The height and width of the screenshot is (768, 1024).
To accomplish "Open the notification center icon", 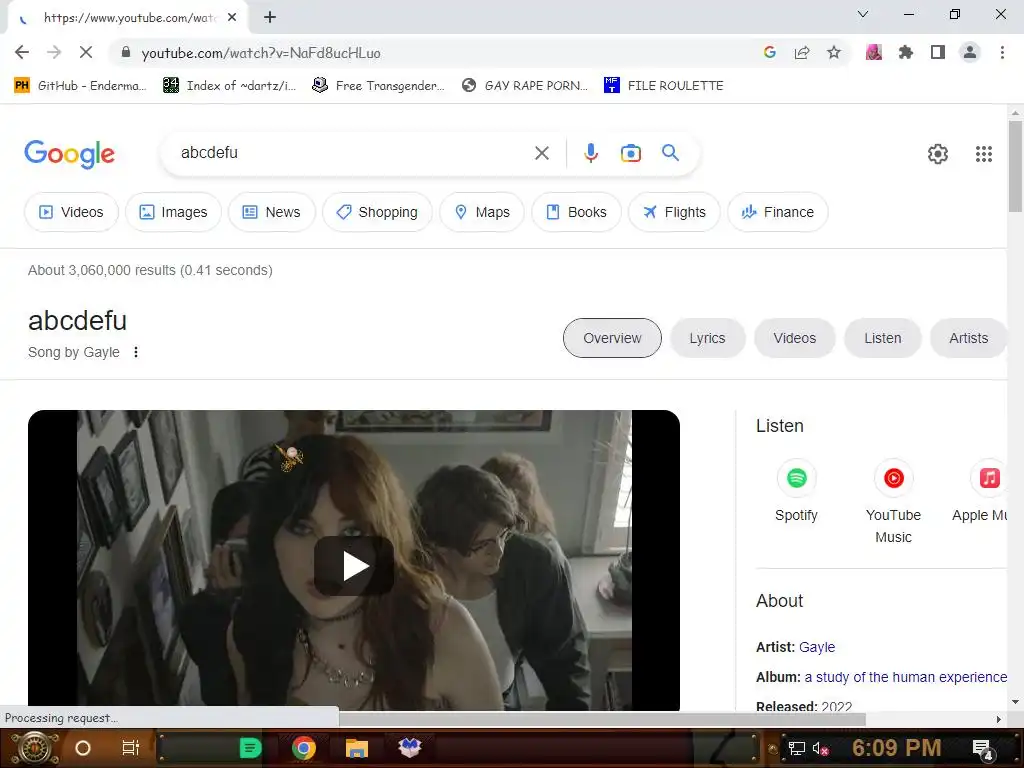I will click(982, 748).
